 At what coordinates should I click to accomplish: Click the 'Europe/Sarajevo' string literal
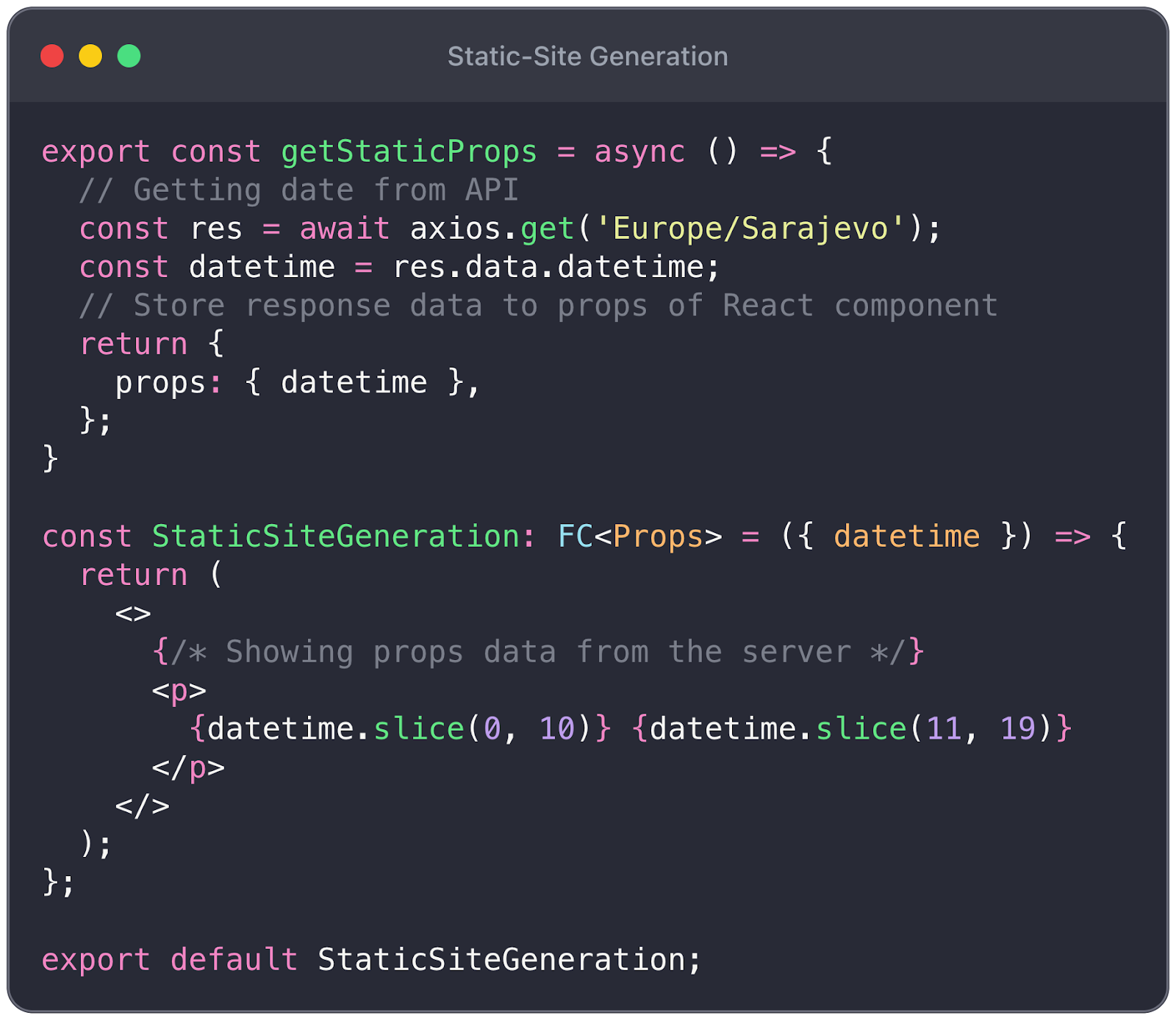pyautogui.click(x=750, y=229)
